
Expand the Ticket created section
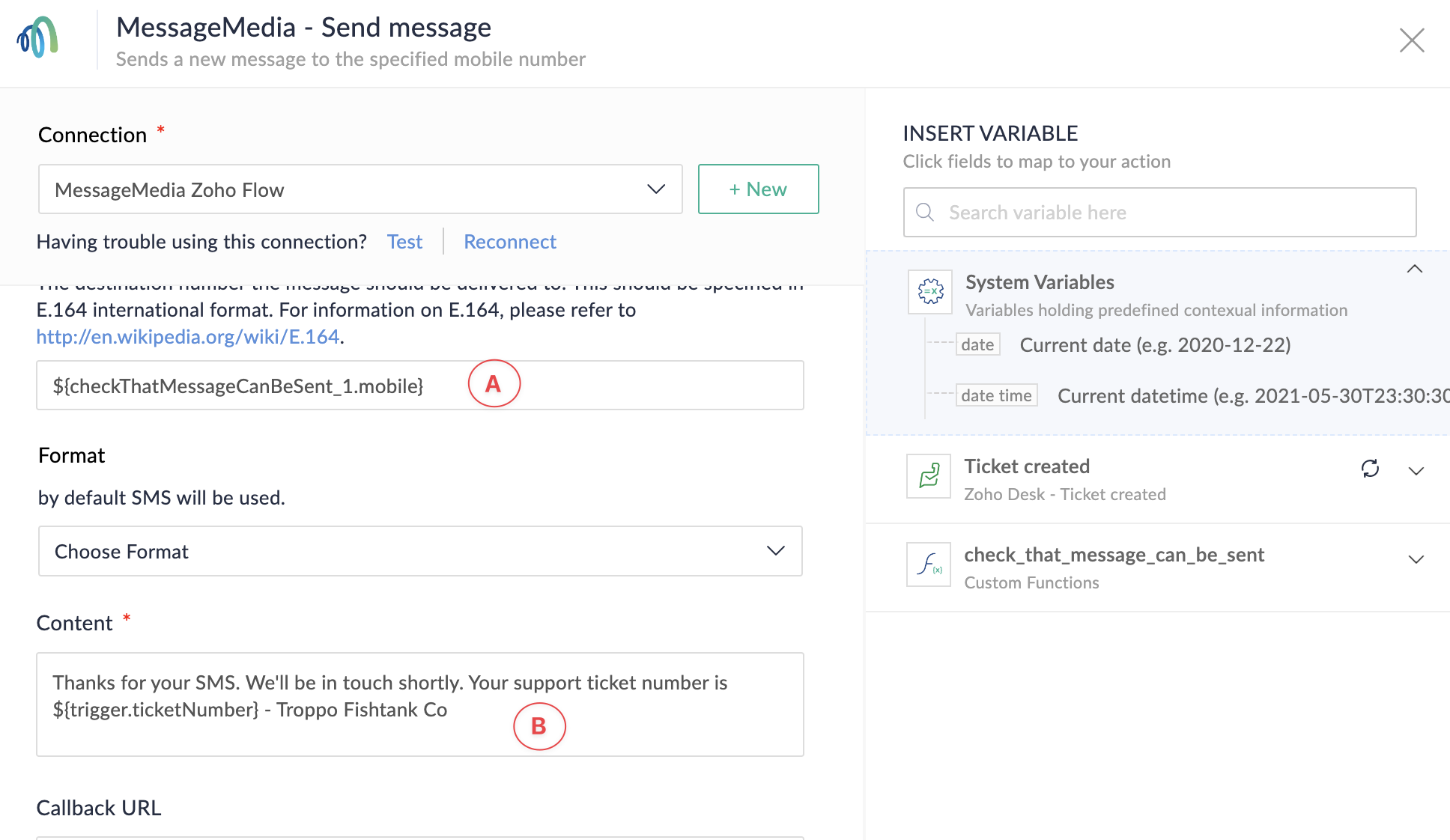pyautogui.click(x=1416, y=471)
